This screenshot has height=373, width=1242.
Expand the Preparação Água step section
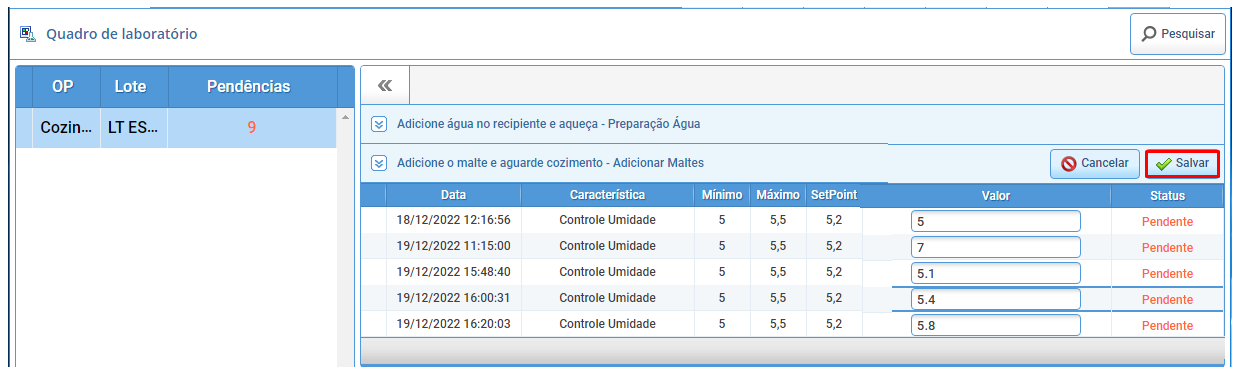click(x=379, y=124)
